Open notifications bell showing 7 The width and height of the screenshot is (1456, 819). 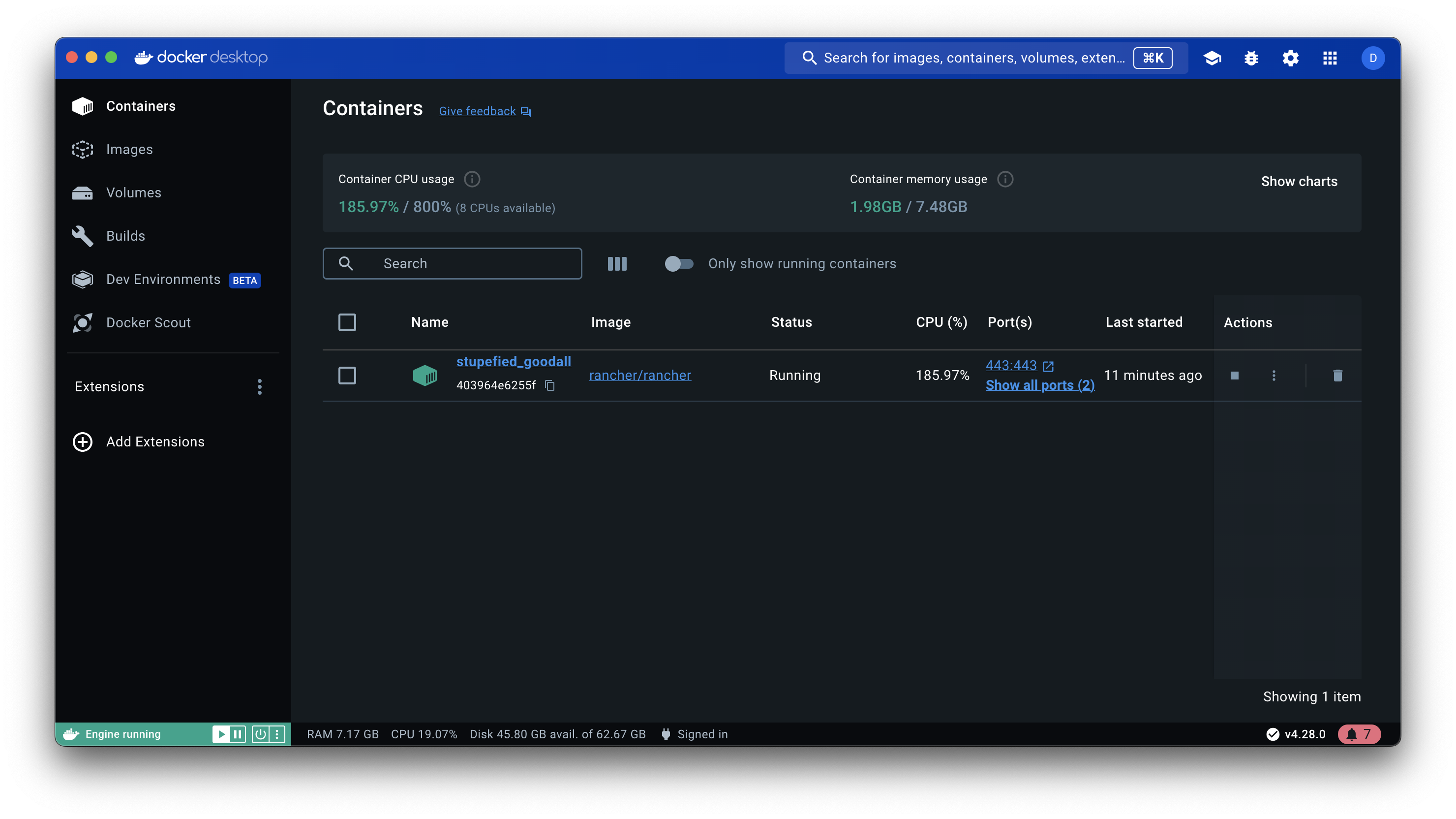pos(1359,734)
